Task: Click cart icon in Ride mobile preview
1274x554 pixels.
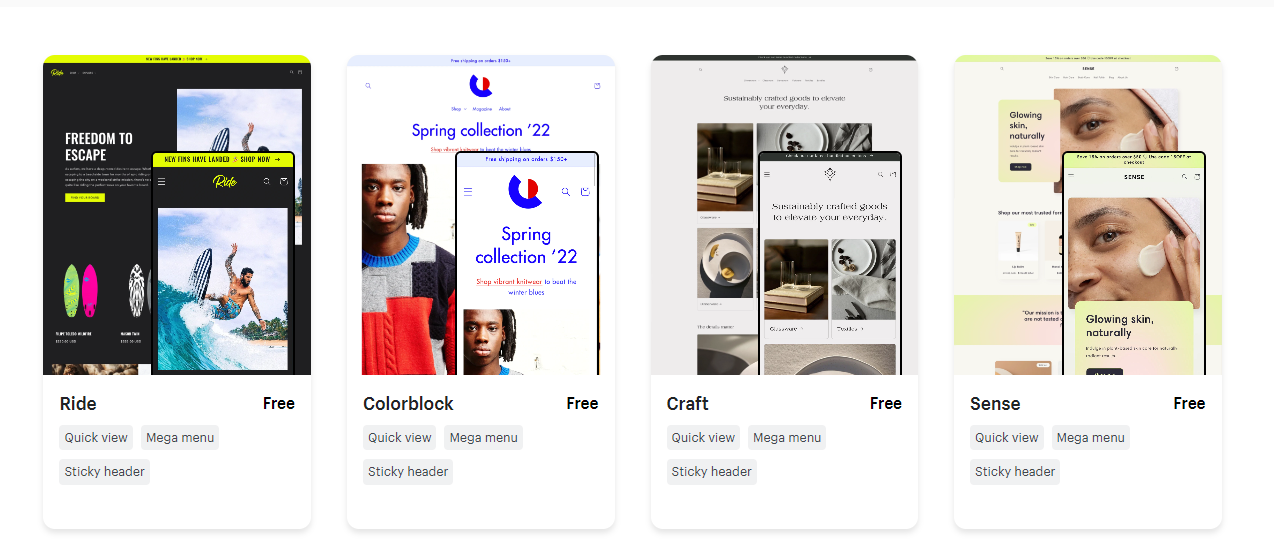Action: pos(284,181)
